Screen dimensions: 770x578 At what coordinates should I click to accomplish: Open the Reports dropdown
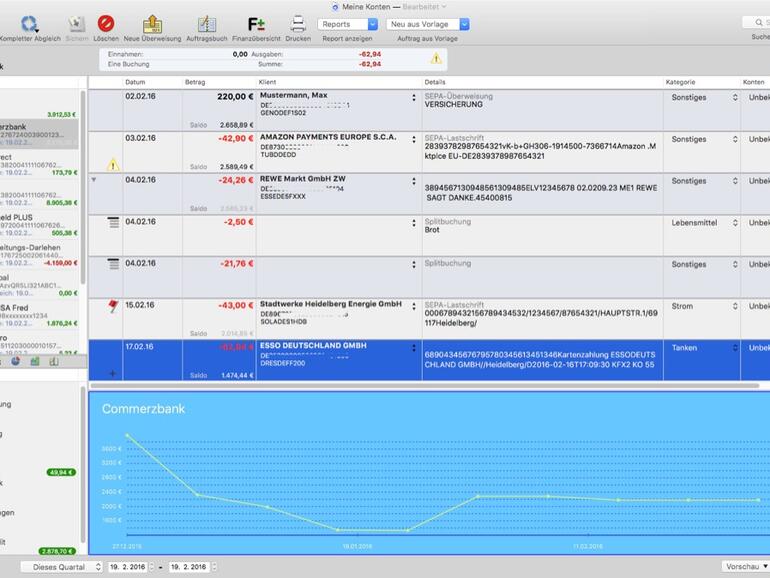[346, 24]
